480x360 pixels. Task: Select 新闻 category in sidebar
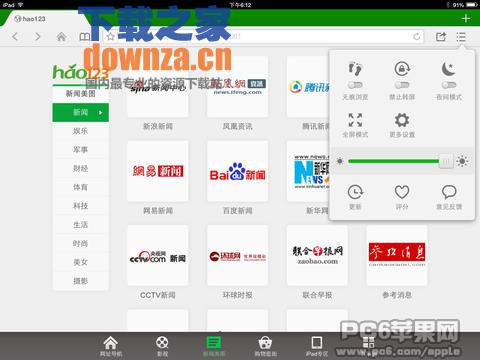(x=80, y=113)
